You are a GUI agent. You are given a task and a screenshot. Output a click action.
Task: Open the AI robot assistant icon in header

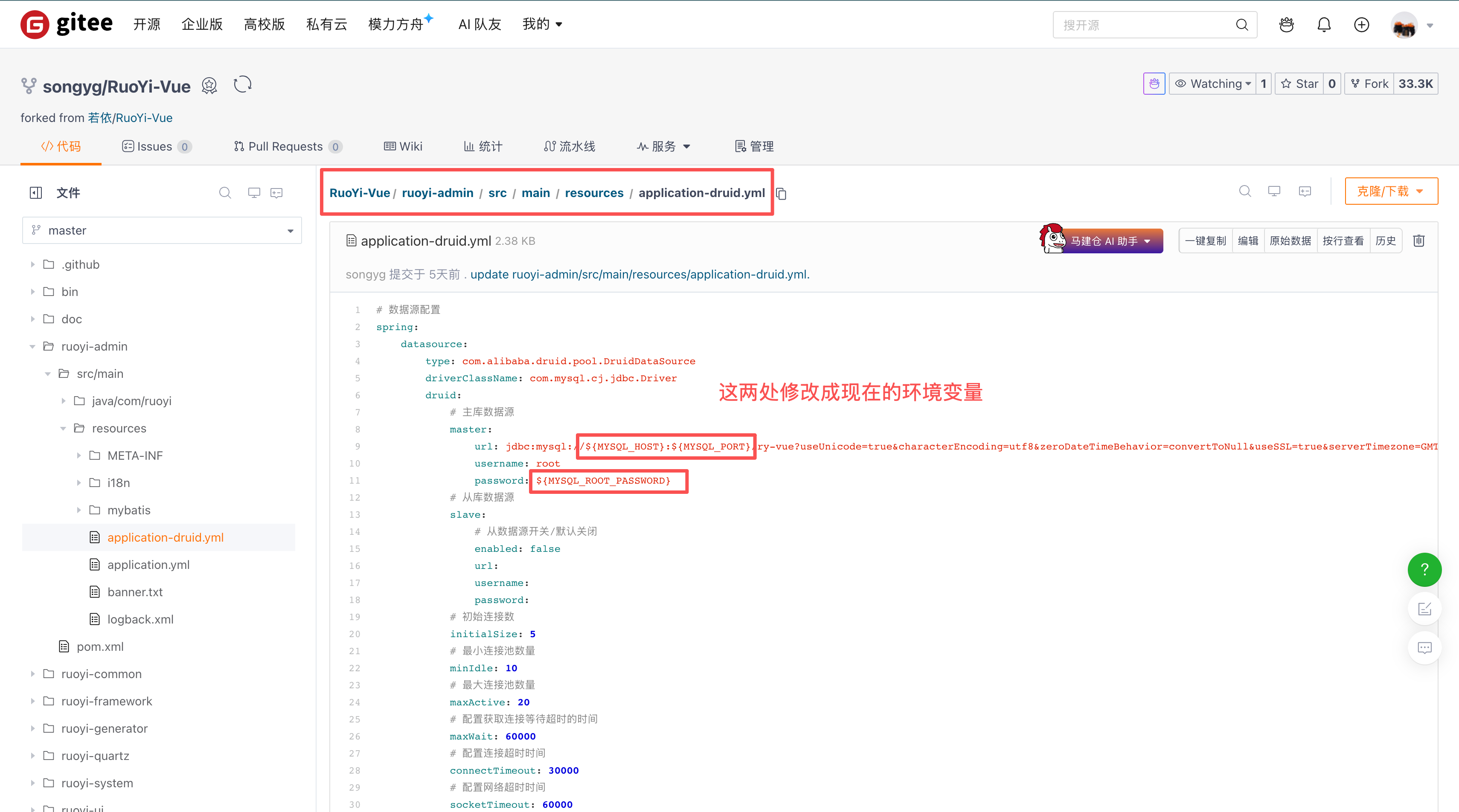[x=1286, y=24]
